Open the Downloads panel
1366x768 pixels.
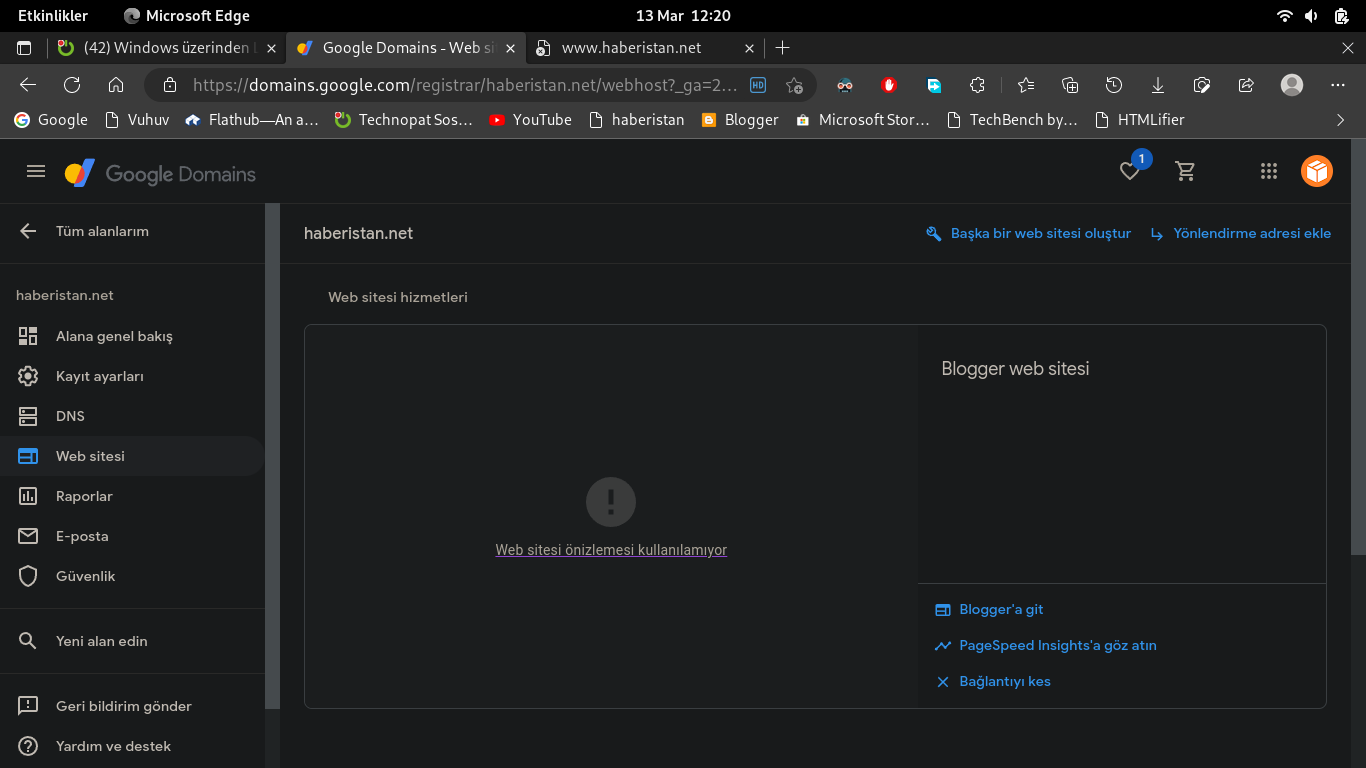coord(1158,85)
